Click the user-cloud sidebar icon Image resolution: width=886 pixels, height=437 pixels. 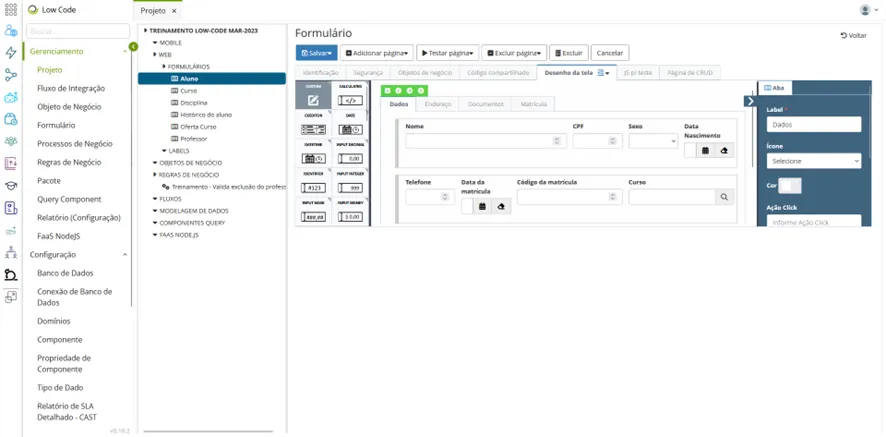pyautogui.click(x=11, y=31)
